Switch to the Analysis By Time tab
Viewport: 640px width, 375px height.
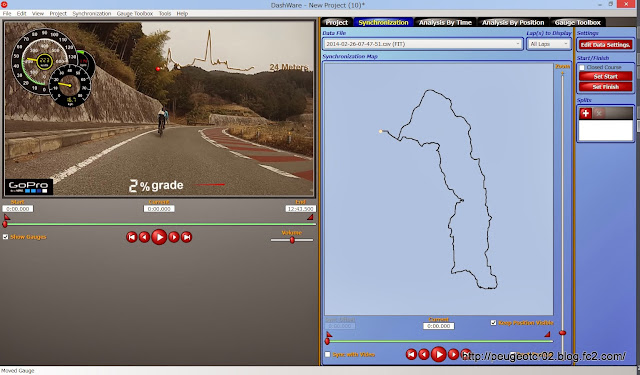click(x=445, y=22)
